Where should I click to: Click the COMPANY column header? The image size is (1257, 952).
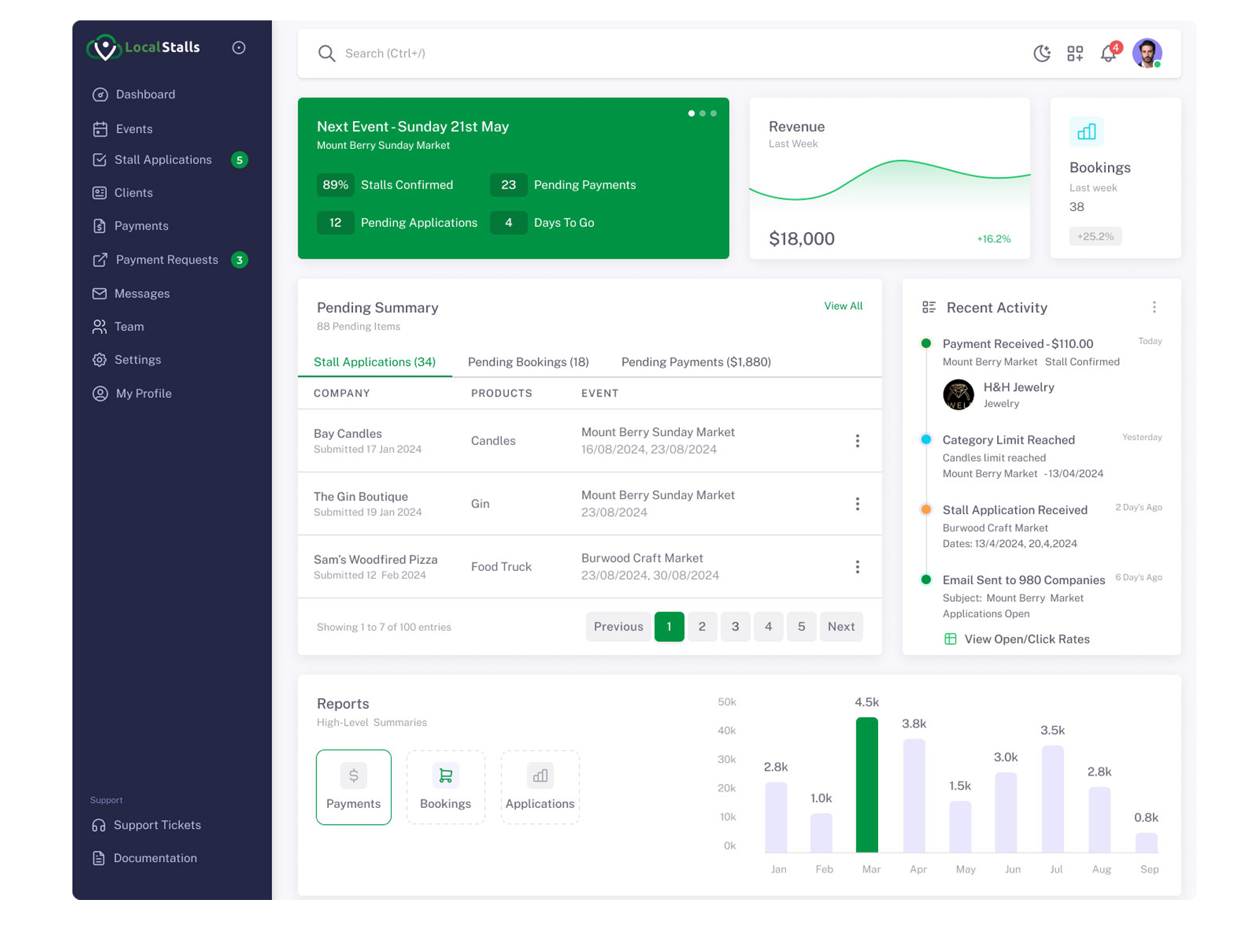[342, 393]
